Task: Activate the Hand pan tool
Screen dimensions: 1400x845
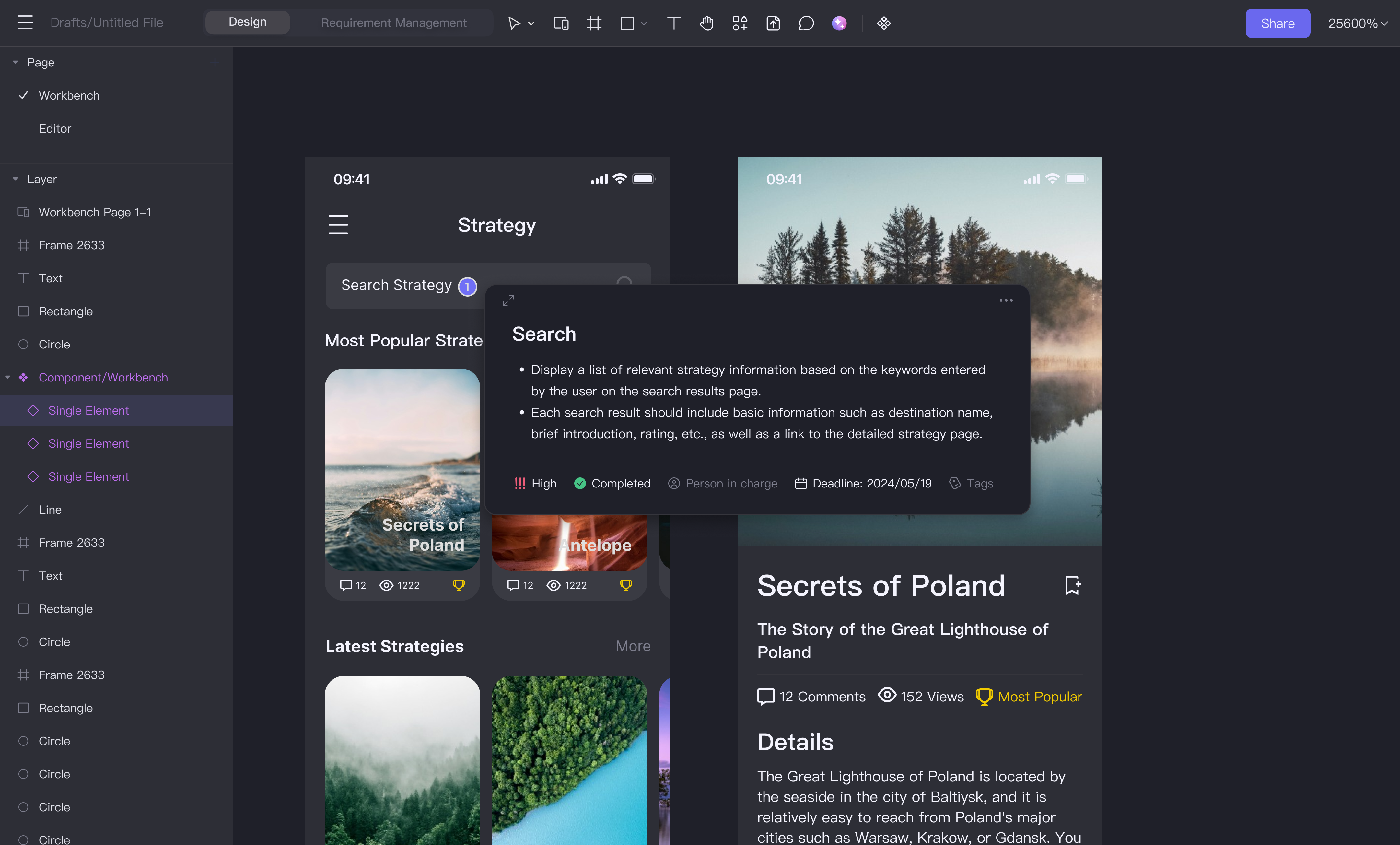Action: 706,23
